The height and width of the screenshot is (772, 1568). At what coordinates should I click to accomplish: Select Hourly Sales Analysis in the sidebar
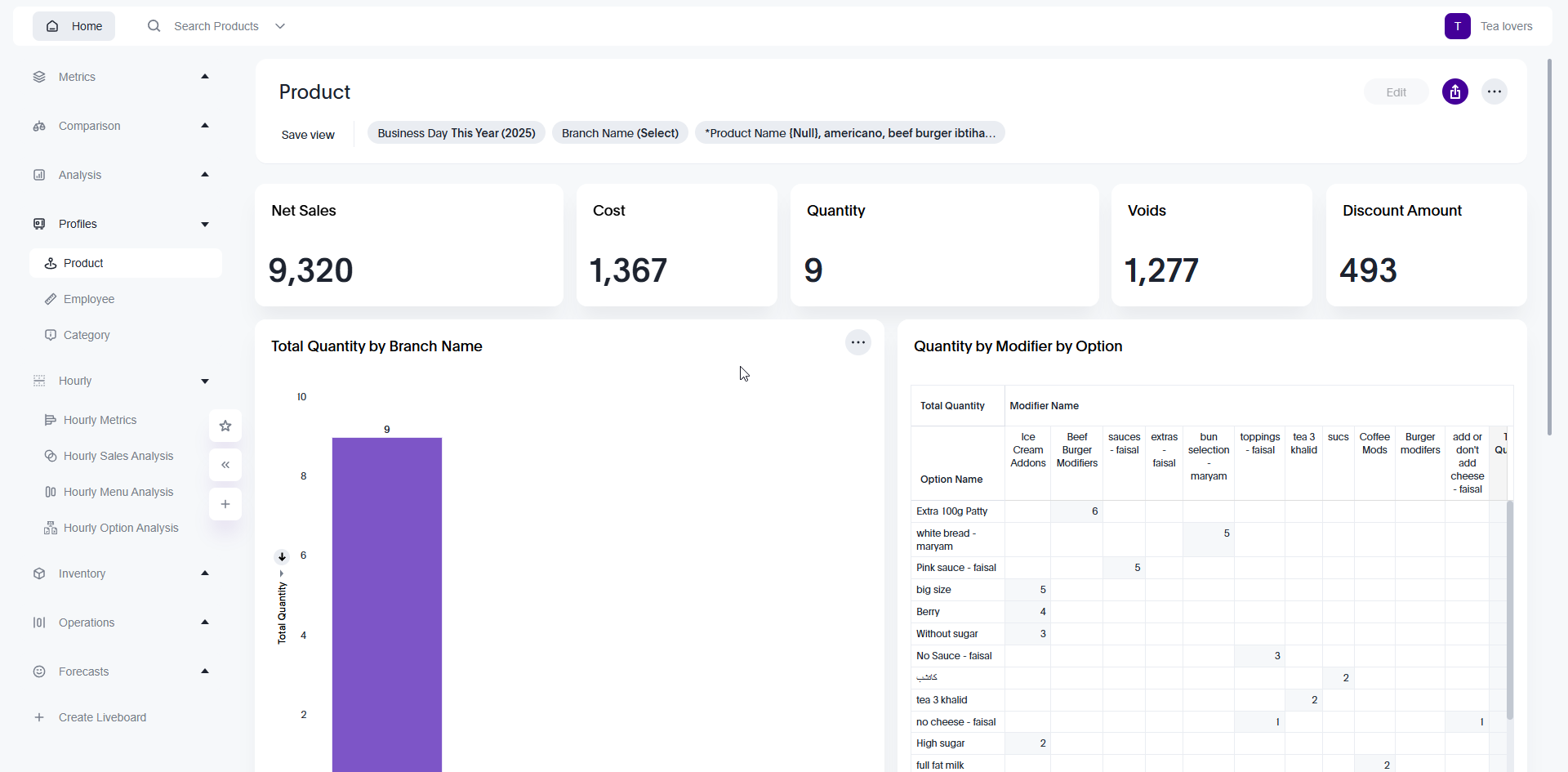tap(118, 455)
